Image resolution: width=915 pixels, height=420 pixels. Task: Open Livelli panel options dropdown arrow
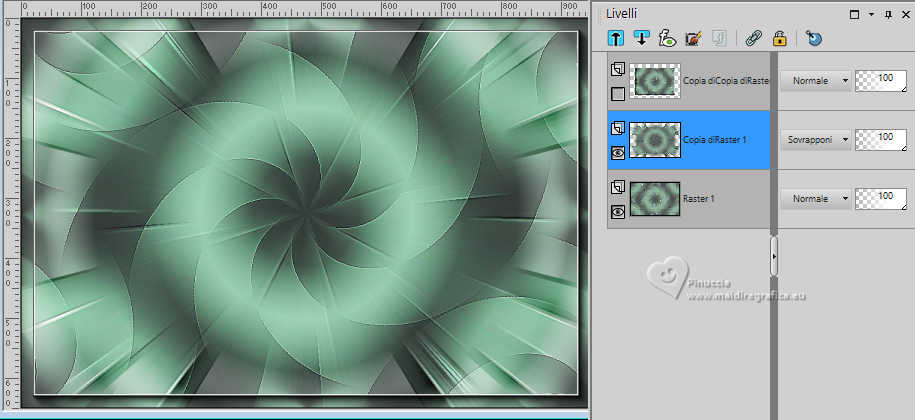(871, 15)
